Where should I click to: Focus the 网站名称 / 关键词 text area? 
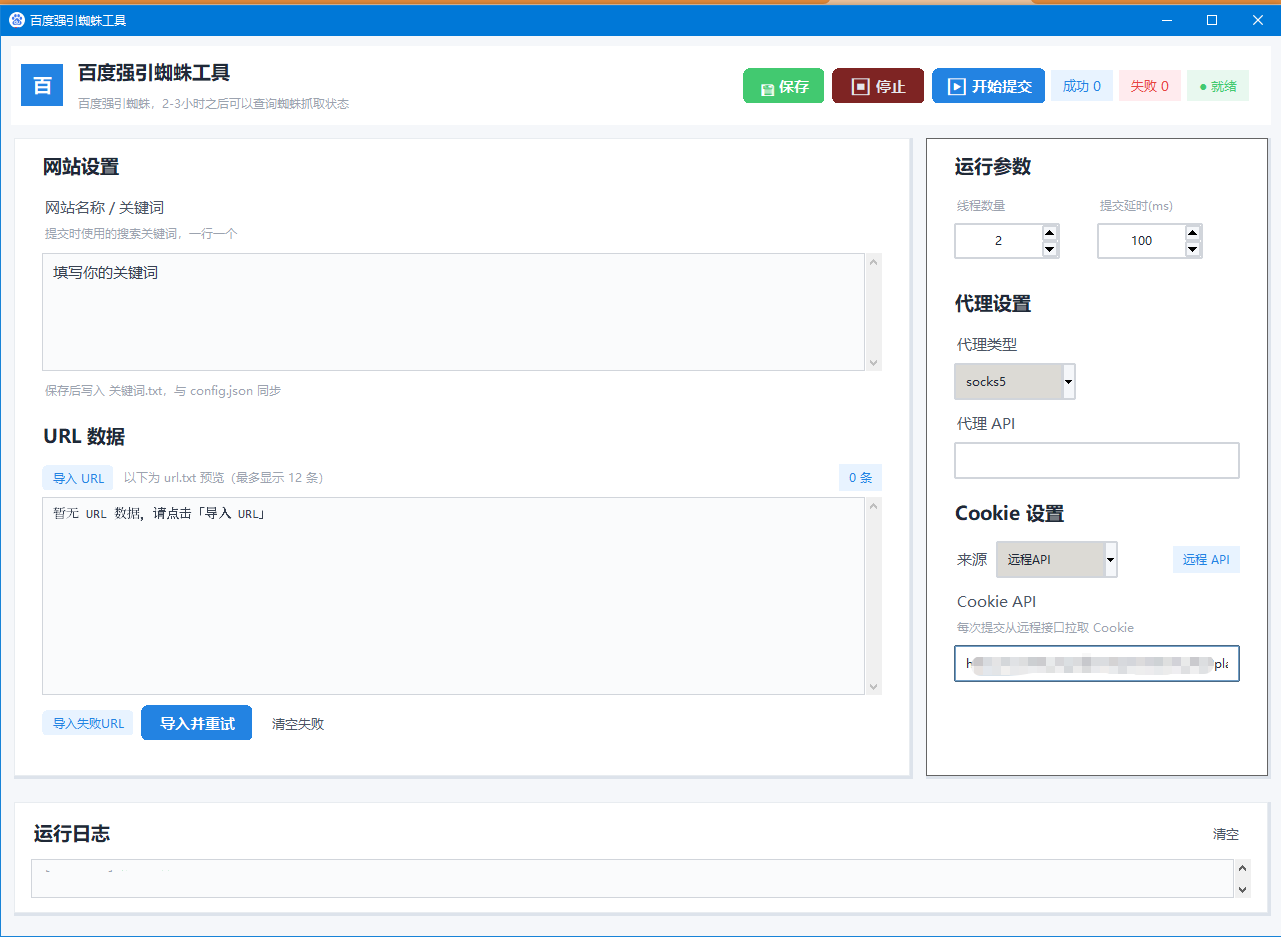click(x=453, y=312)
